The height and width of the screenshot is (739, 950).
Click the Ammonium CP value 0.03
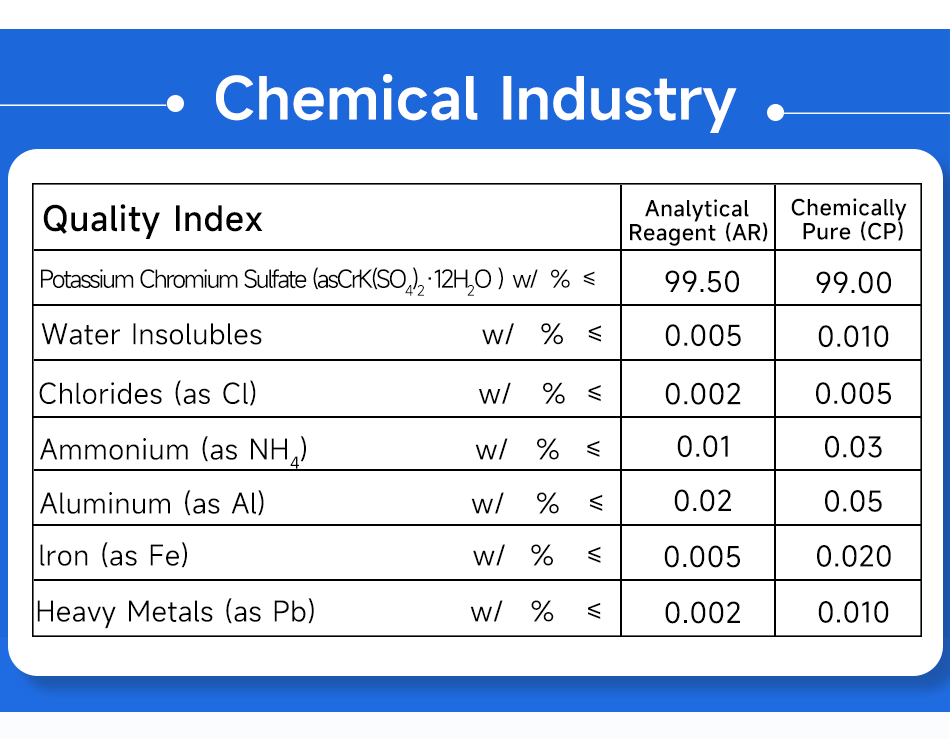pos(853,447)
